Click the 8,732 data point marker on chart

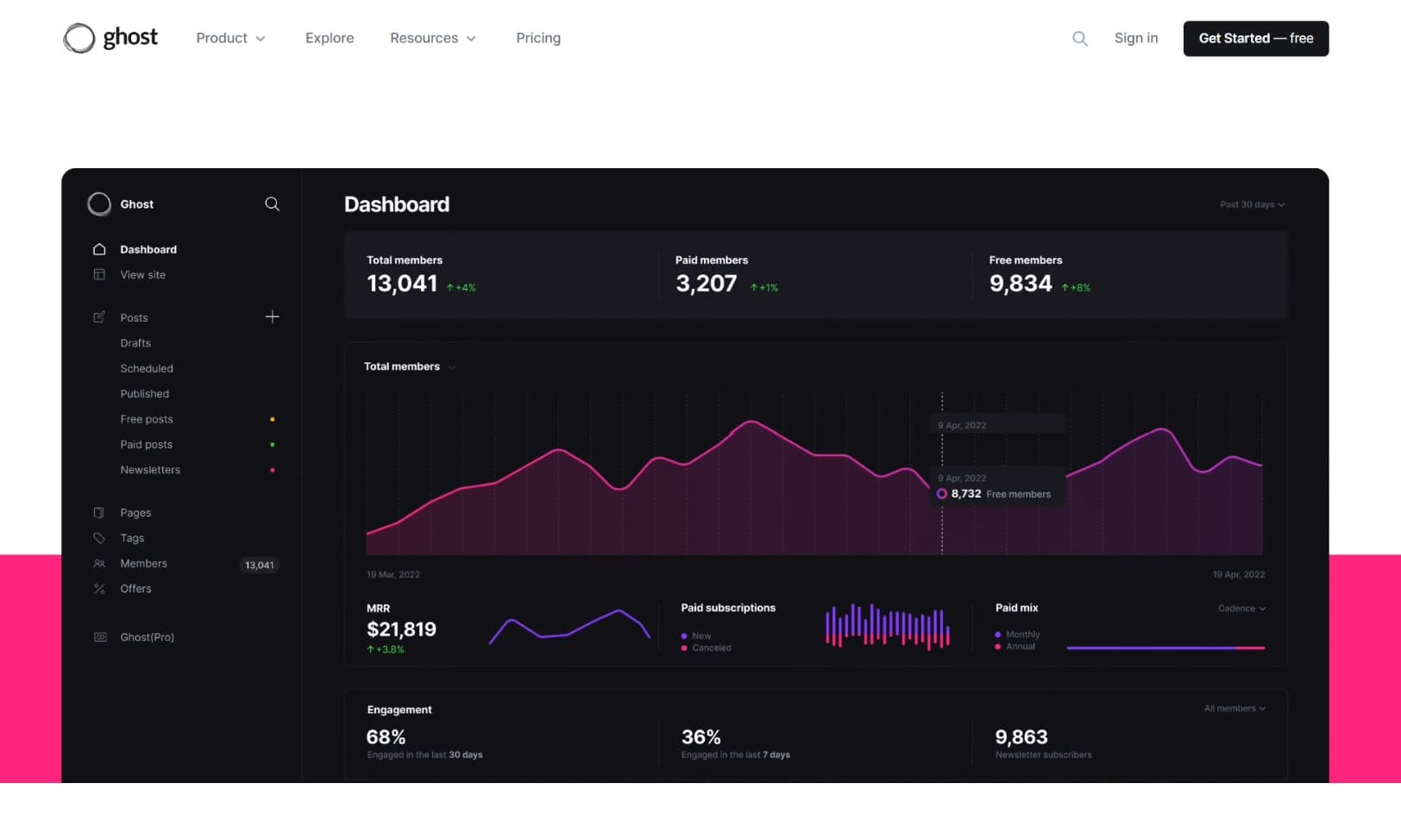click(x=941, y=494)
